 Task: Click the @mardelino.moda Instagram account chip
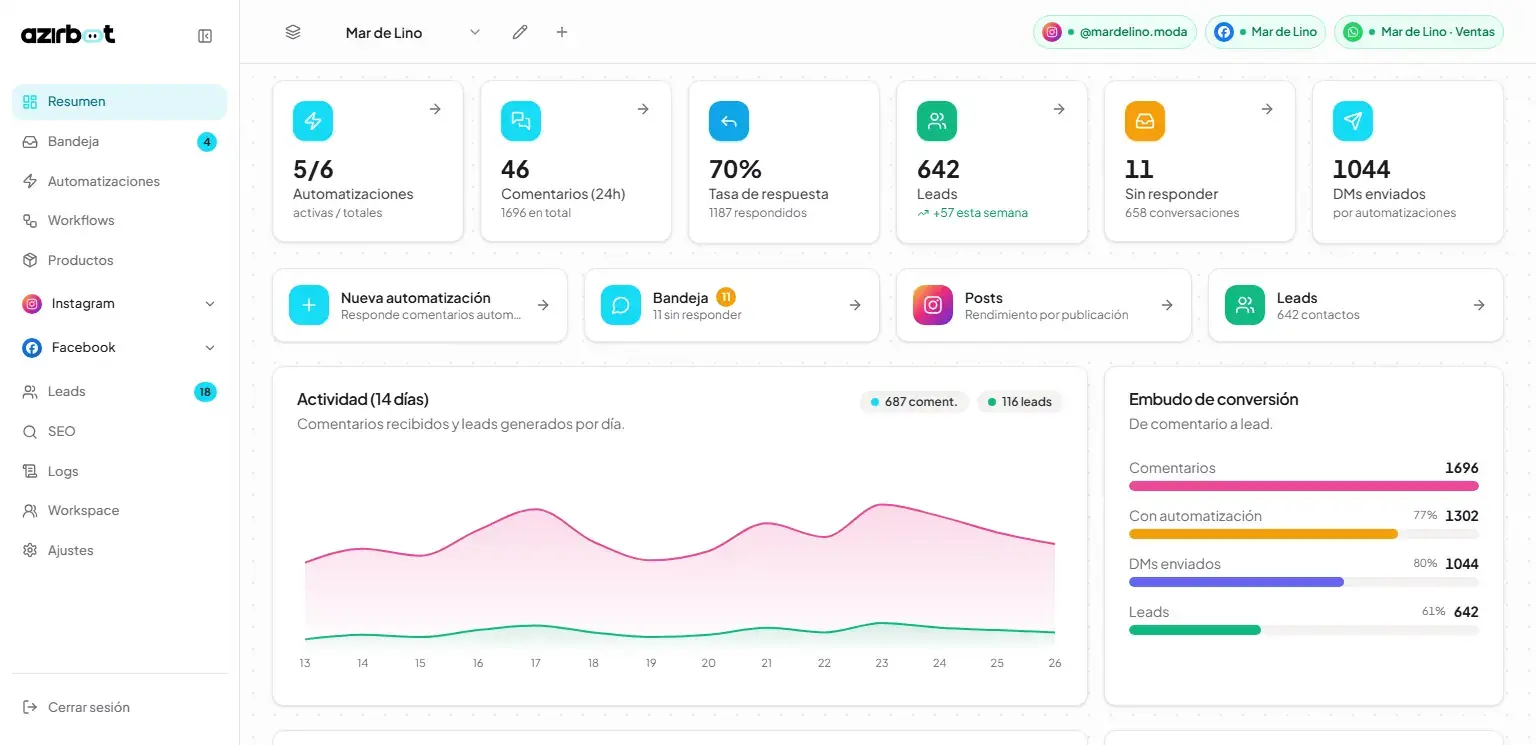tap(1115, 32)
